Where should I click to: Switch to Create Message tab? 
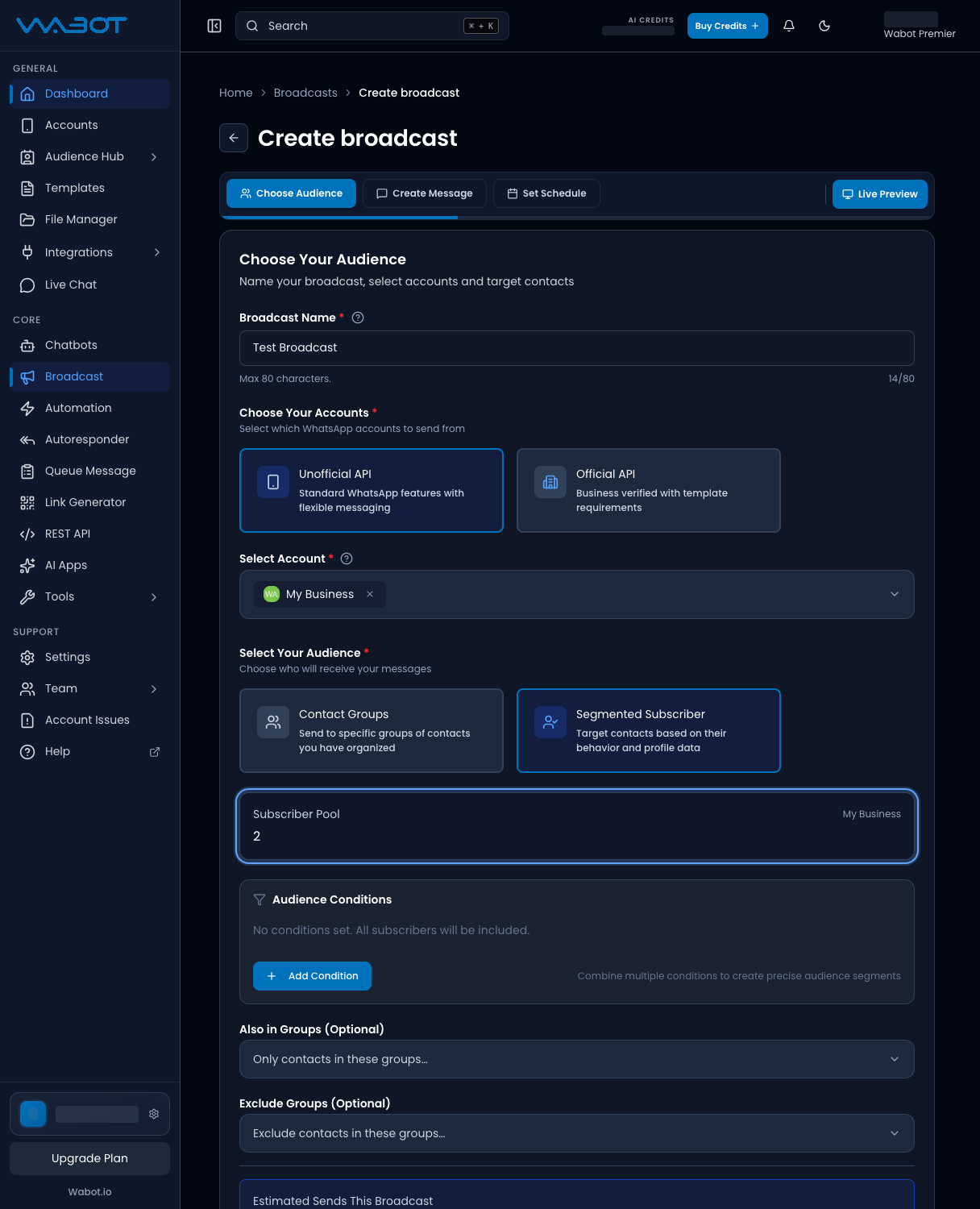425,193
